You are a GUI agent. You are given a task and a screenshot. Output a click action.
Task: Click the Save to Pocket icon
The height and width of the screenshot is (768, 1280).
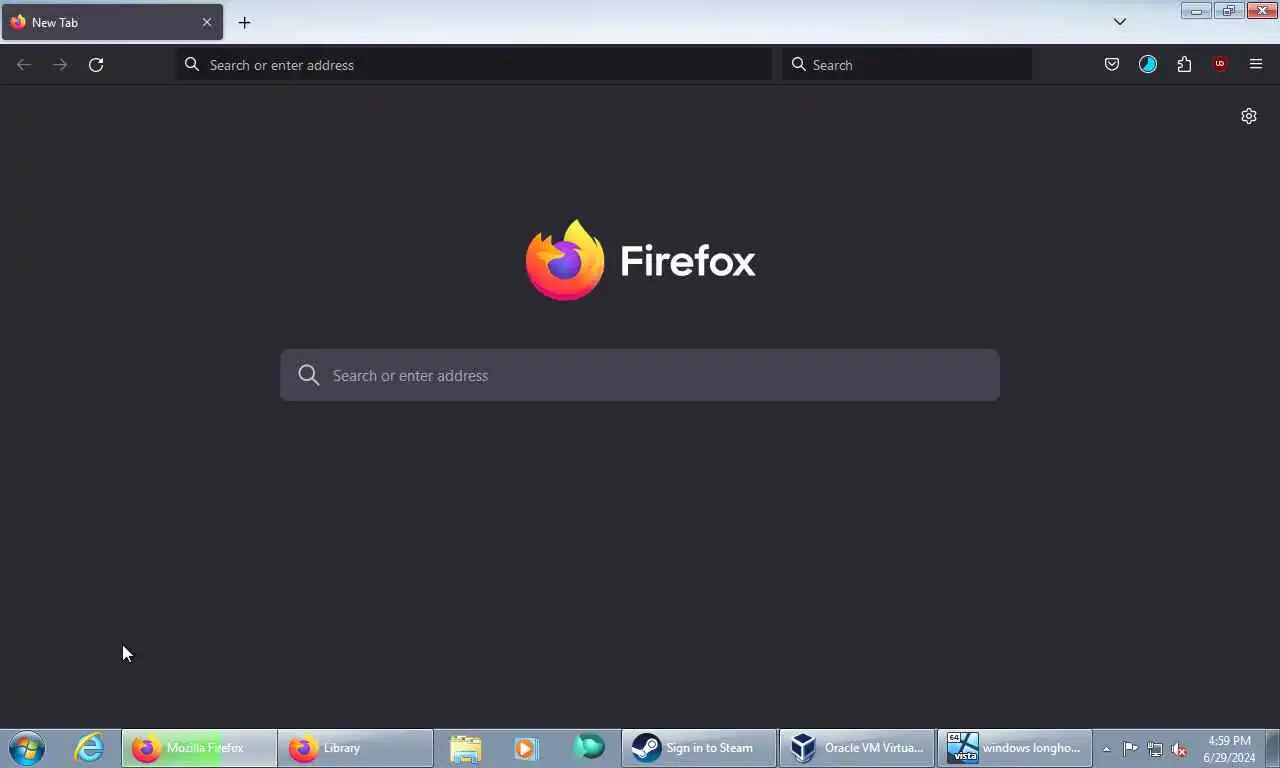1111,65
